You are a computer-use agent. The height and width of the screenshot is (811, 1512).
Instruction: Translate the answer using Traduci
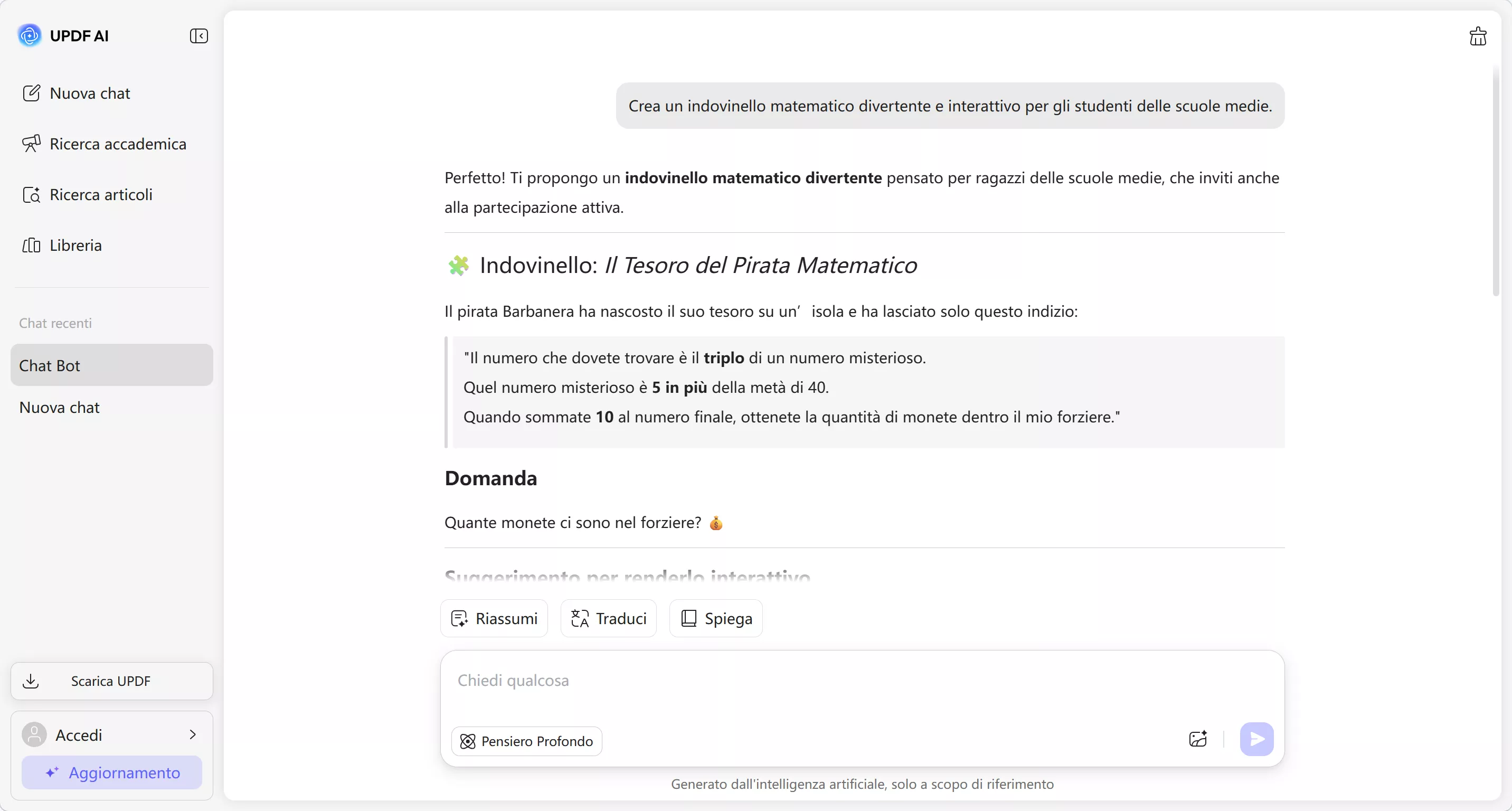click(x=608, y=618)
